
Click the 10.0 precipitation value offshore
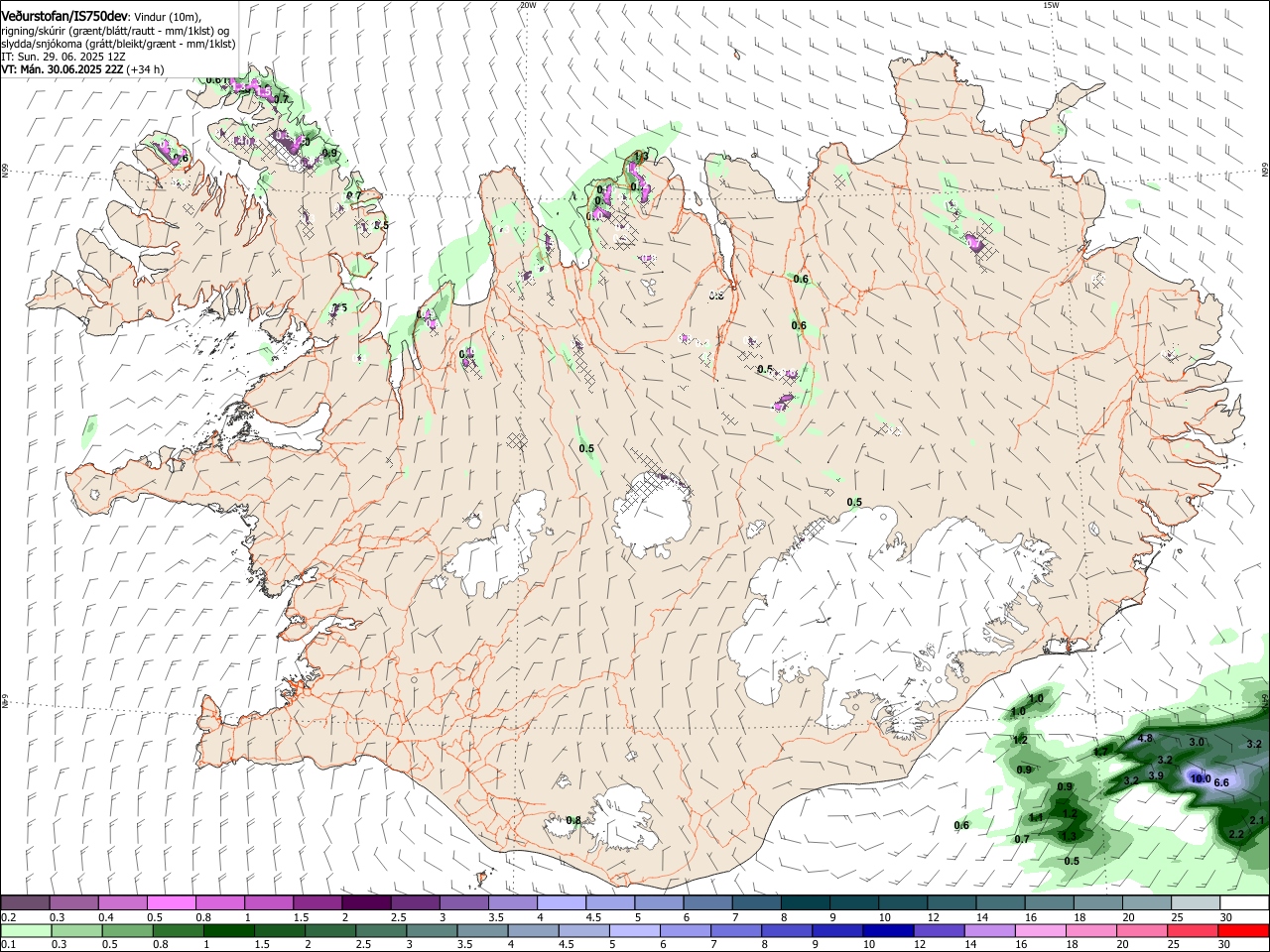pyautogui.click(x=1201, y=779)
